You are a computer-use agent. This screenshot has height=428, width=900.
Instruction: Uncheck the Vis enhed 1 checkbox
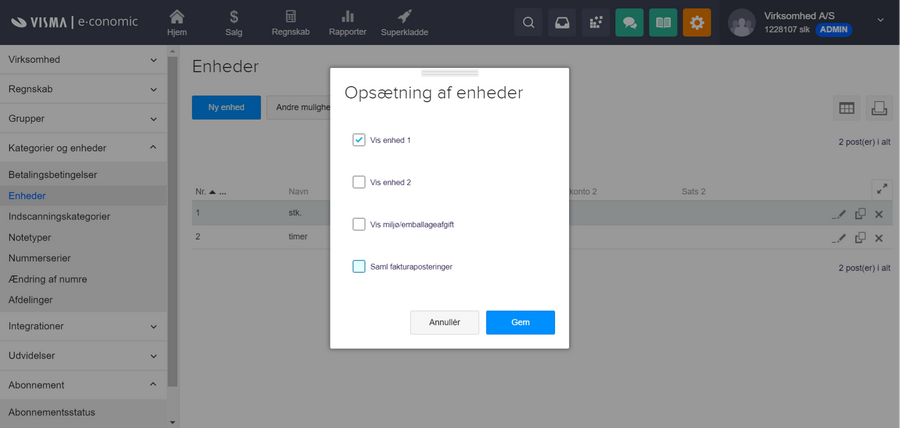tap(359, 140)
